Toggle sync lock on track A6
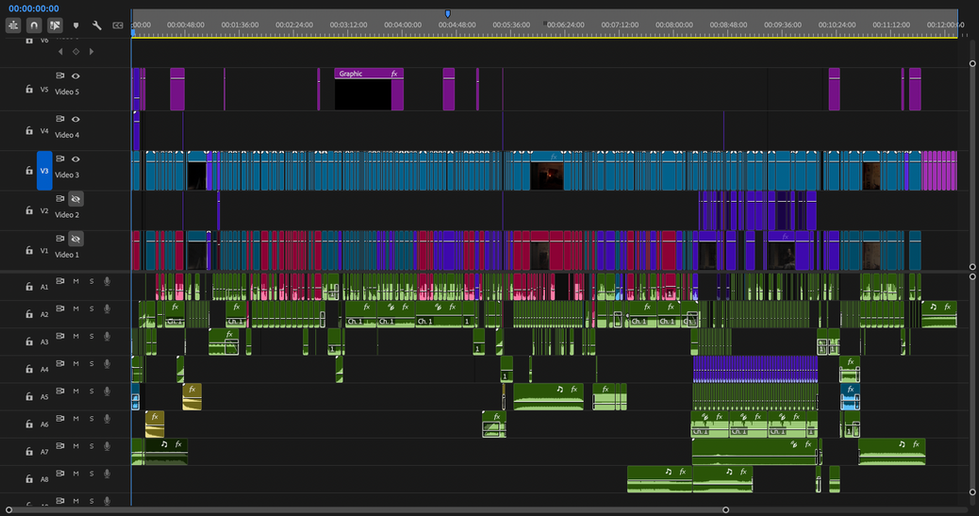The image size is (979, 516). pos(60,419)
